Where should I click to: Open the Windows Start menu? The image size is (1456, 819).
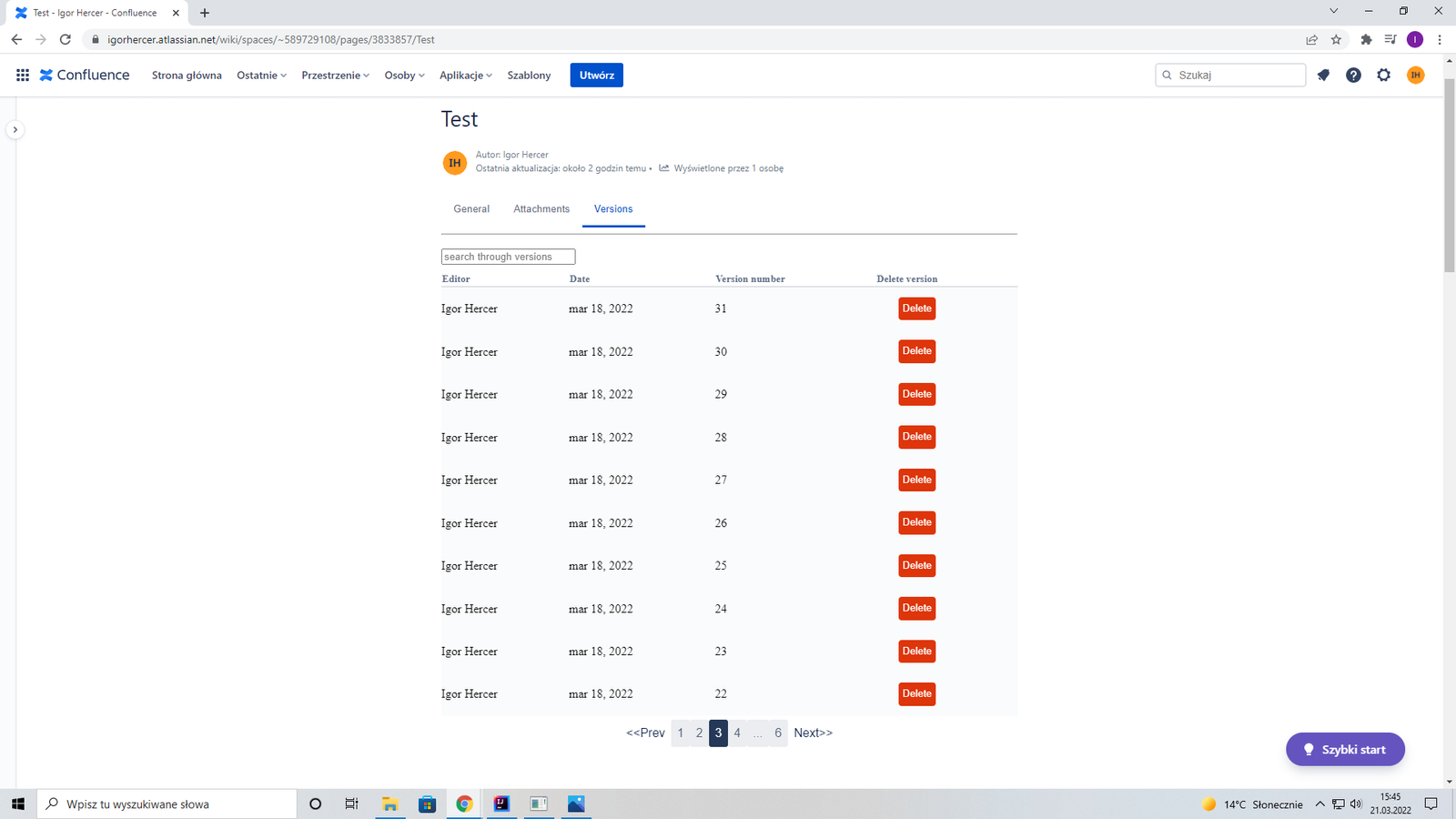[x=17, y=804]
